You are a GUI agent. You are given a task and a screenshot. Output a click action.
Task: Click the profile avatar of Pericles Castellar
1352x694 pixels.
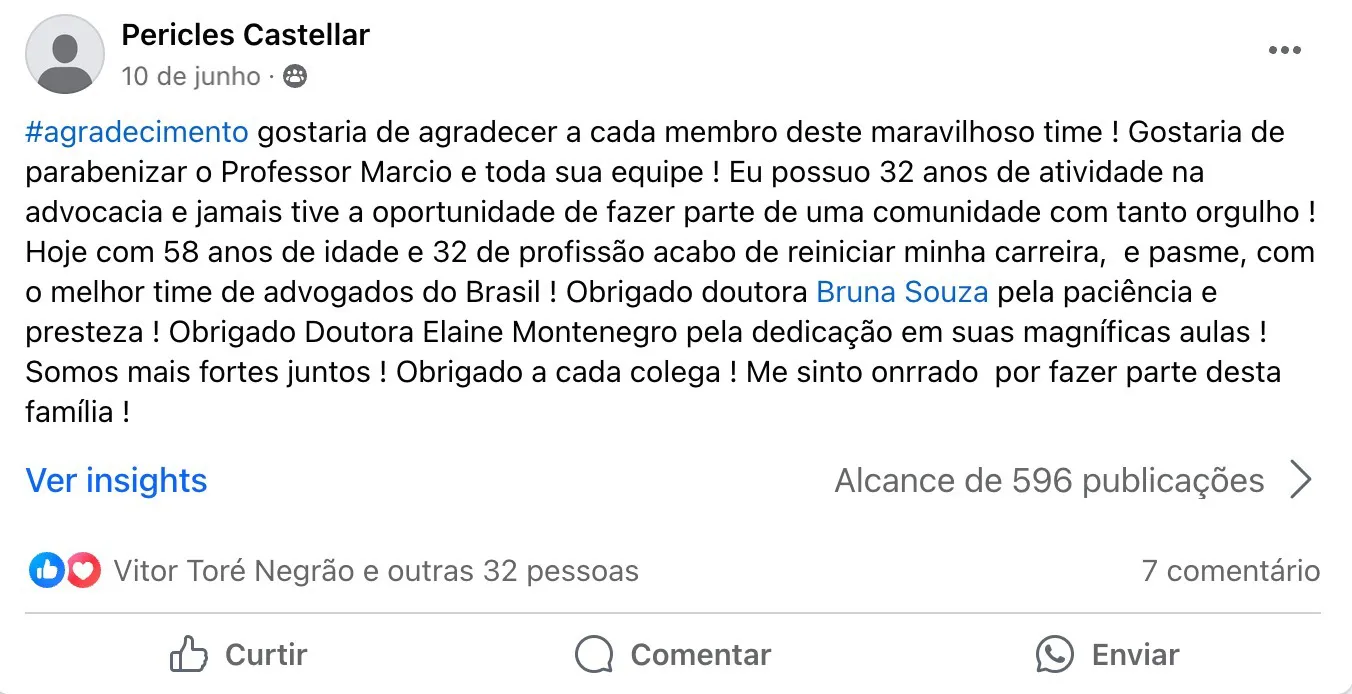click(64, 54)
